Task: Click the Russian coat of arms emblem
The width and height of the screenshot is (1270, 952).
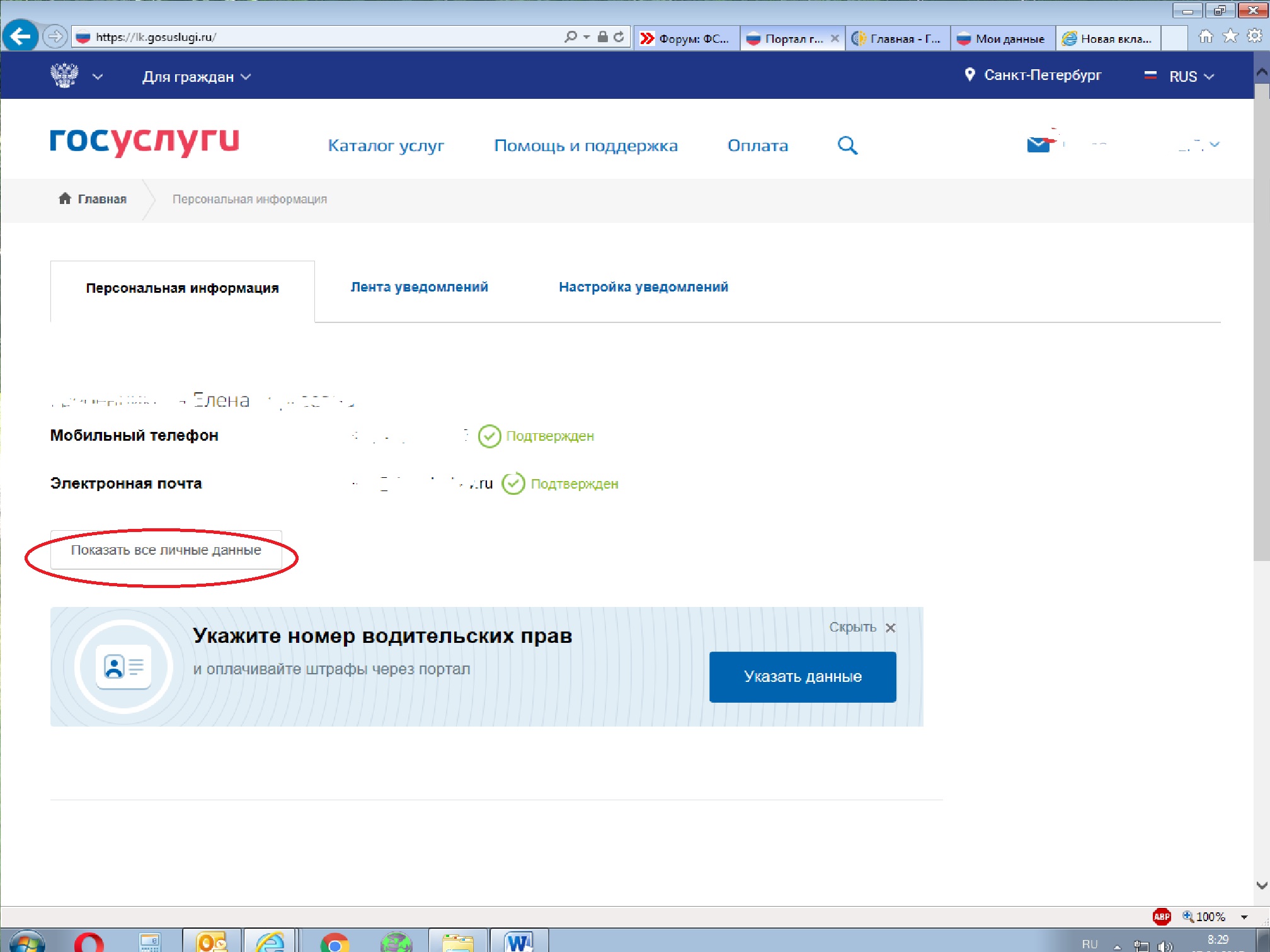Action: click(64, 76)
